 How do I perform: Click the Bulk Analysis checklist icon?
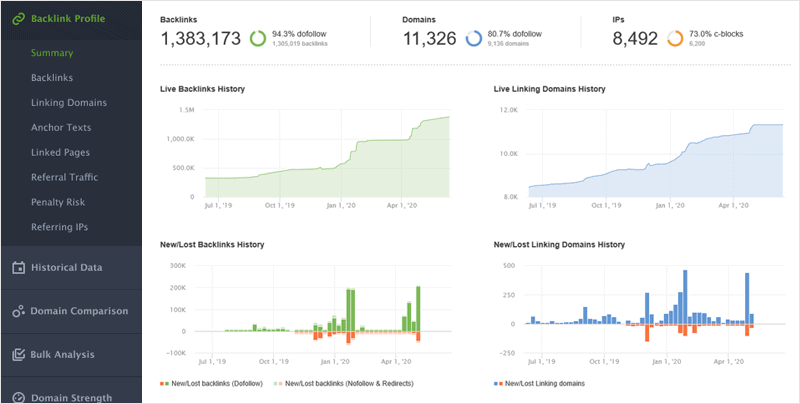(x=18, y=355)
